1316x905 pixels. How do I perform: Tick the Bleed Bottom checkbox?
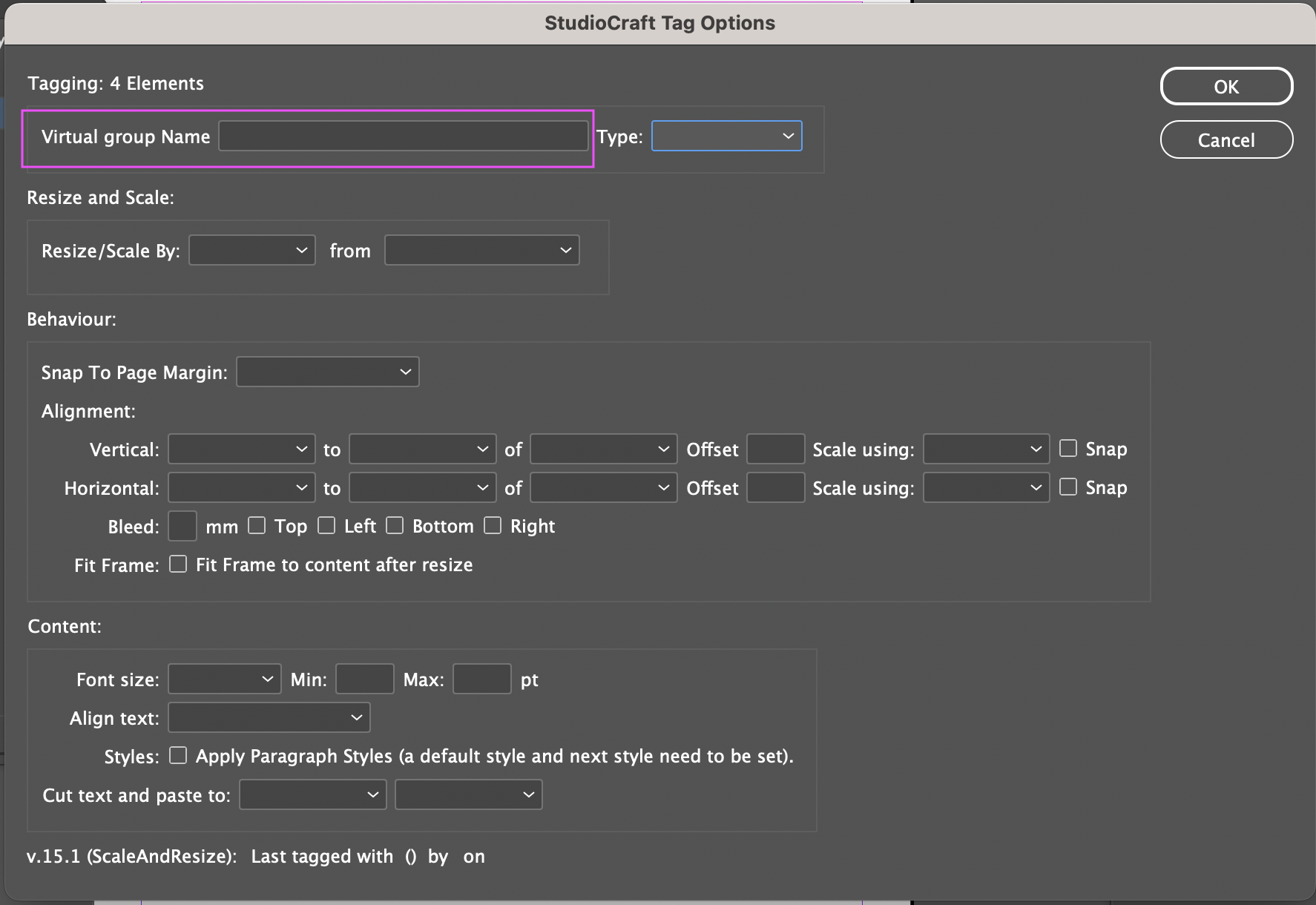(x=395, y=525)
